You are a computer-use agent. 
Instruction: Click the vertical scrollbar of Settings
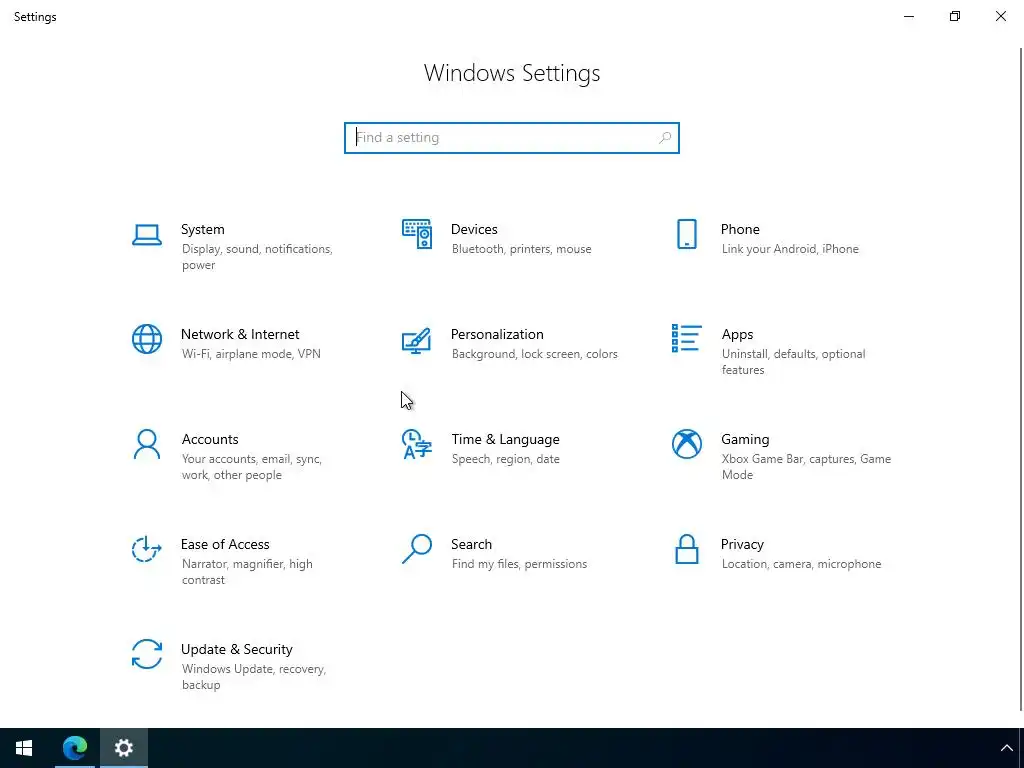coord(1021,379)
